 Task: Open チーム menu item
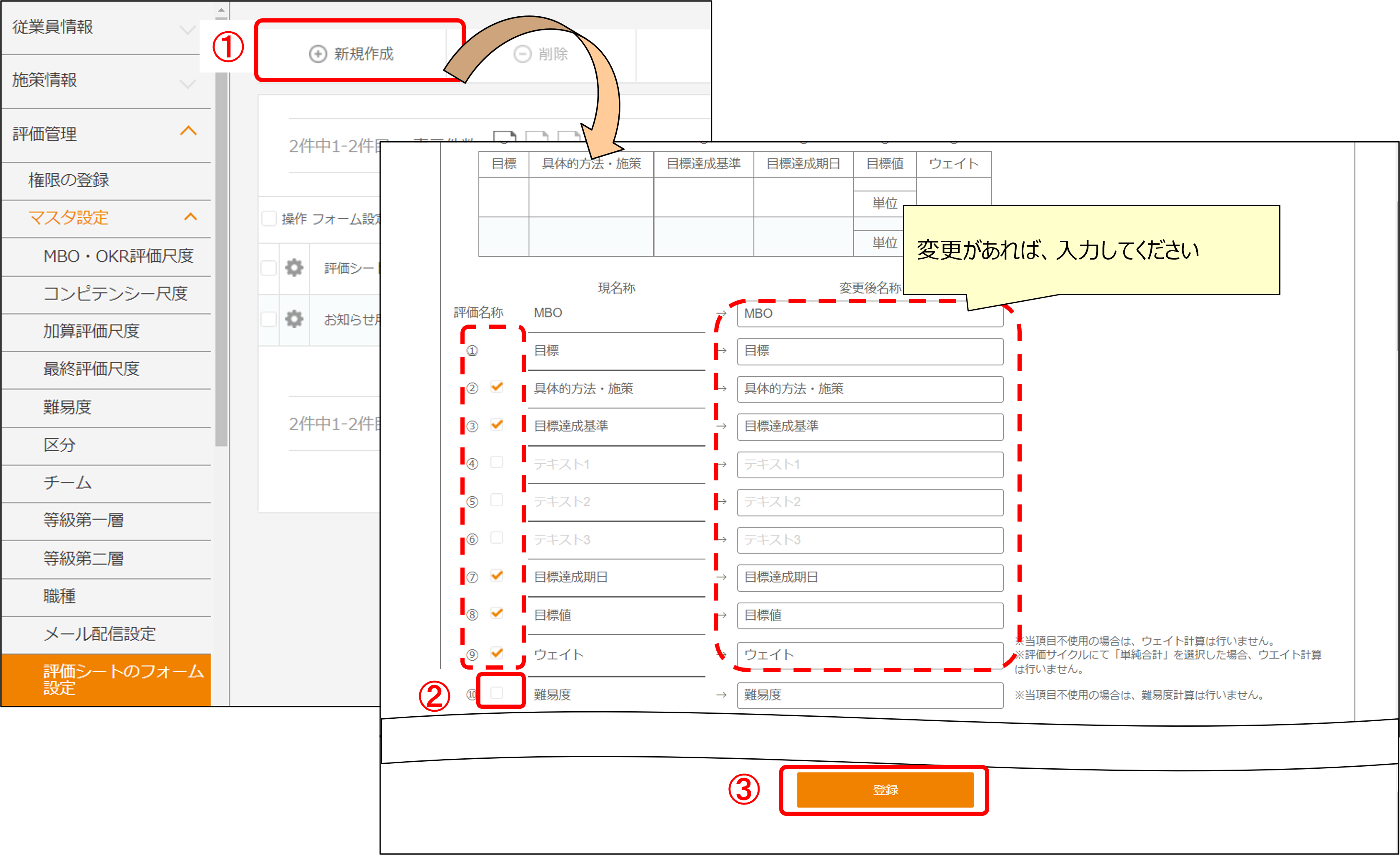pos(106,483)
